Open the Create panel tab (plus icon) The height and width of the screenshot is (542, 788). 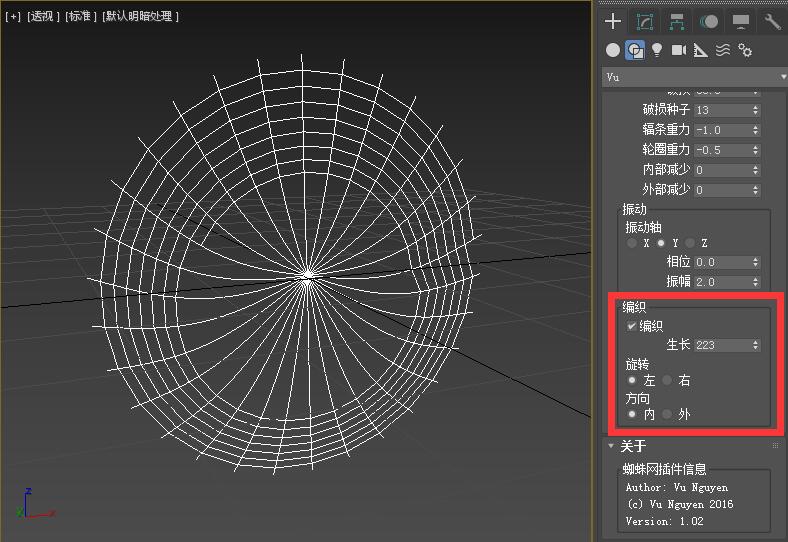[x=614, y=22]
